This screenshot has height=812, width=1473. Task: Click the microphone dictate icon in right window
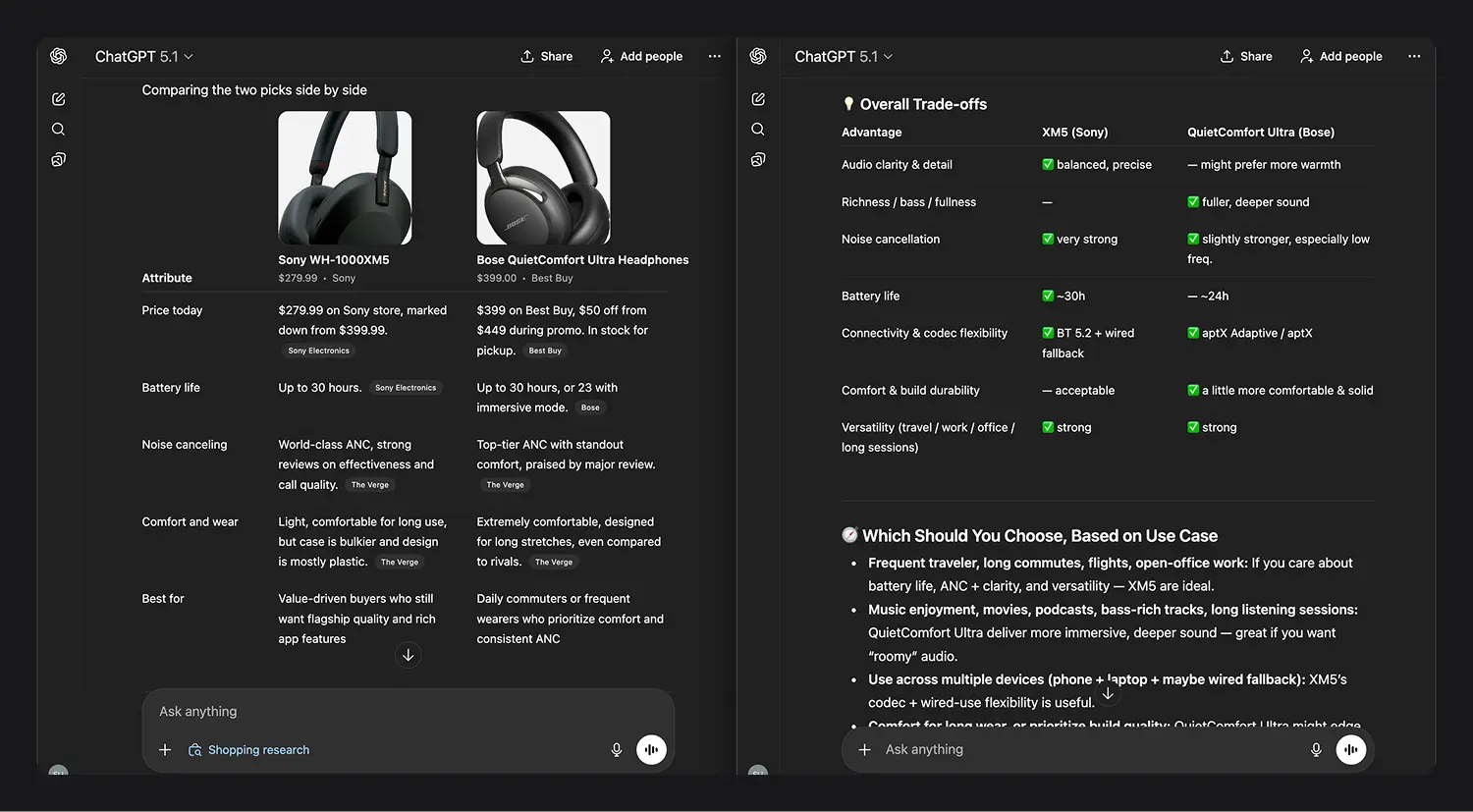coord(1316,749)
